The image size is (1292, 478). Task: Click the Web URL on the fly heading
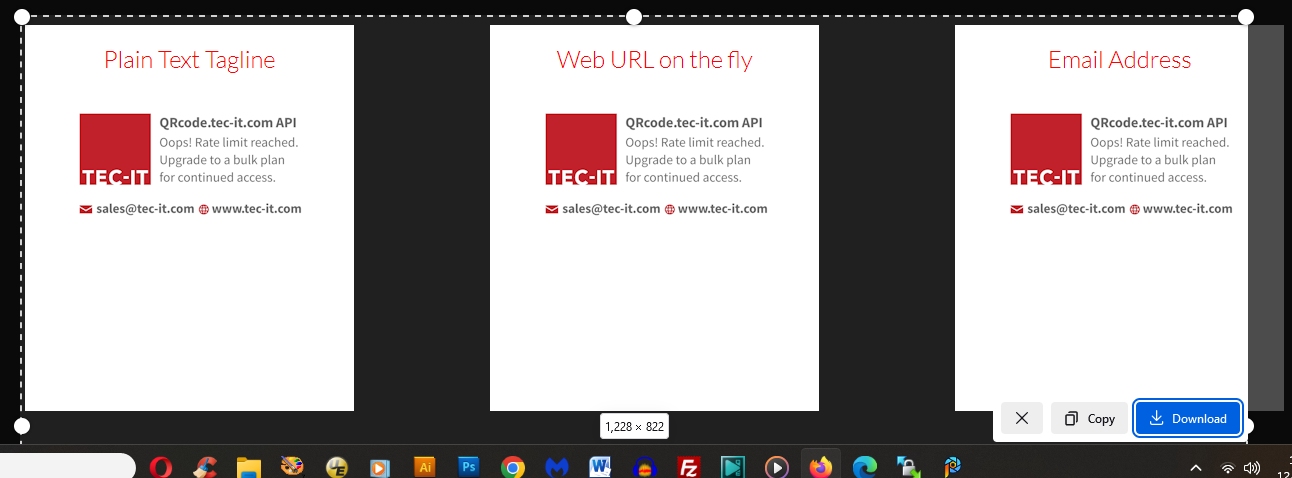coord(654,60)
